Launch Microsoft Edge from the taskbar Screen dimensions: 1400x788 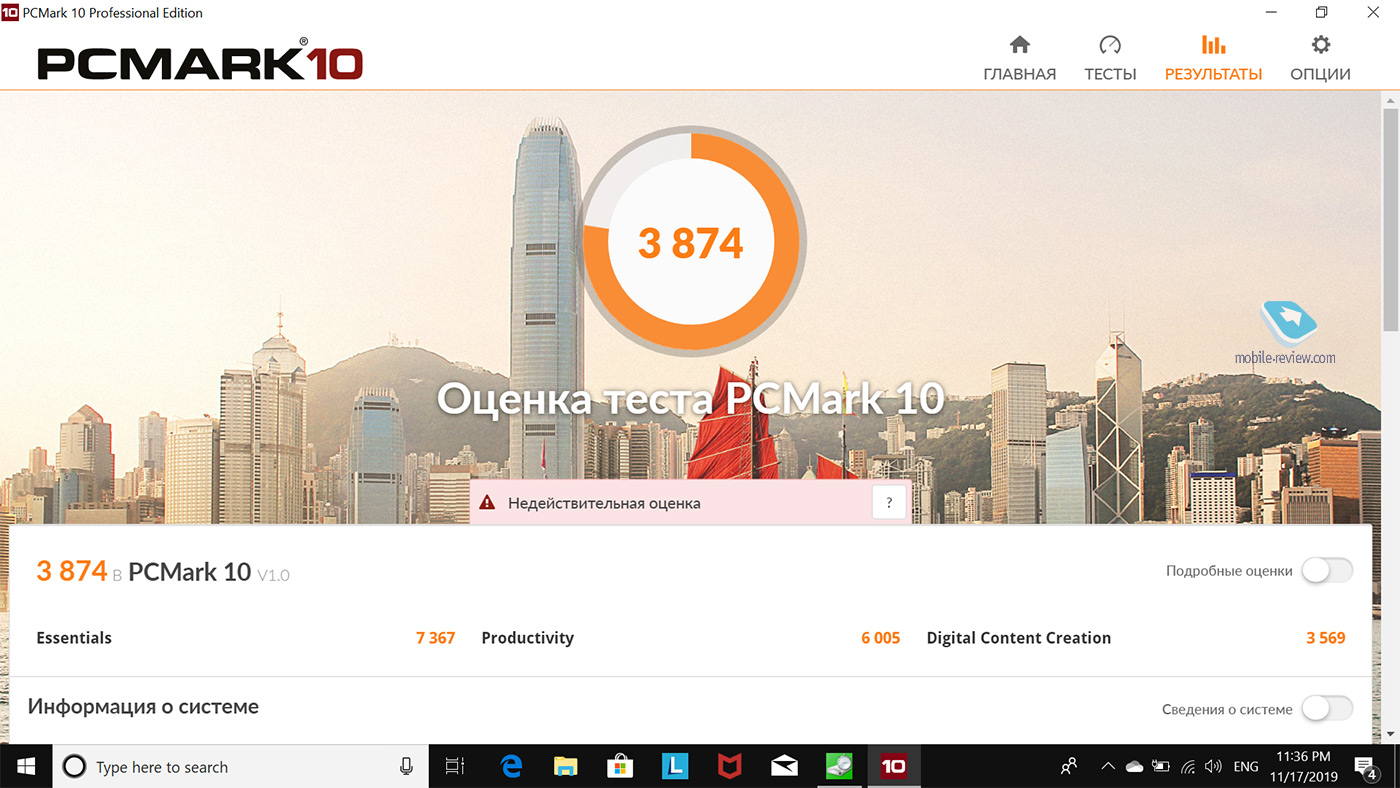pyautogui.click(x=512, y=767)
